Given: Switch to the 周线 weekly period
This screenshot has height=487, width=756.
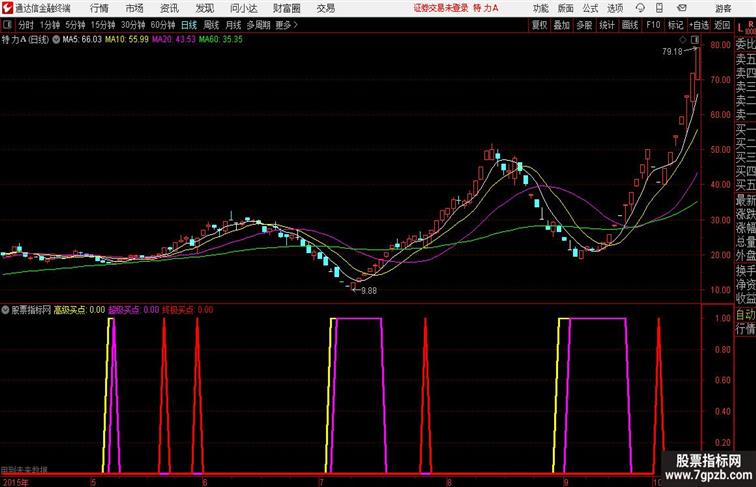Looking at the screenshot, I should (x=211, y=25).
